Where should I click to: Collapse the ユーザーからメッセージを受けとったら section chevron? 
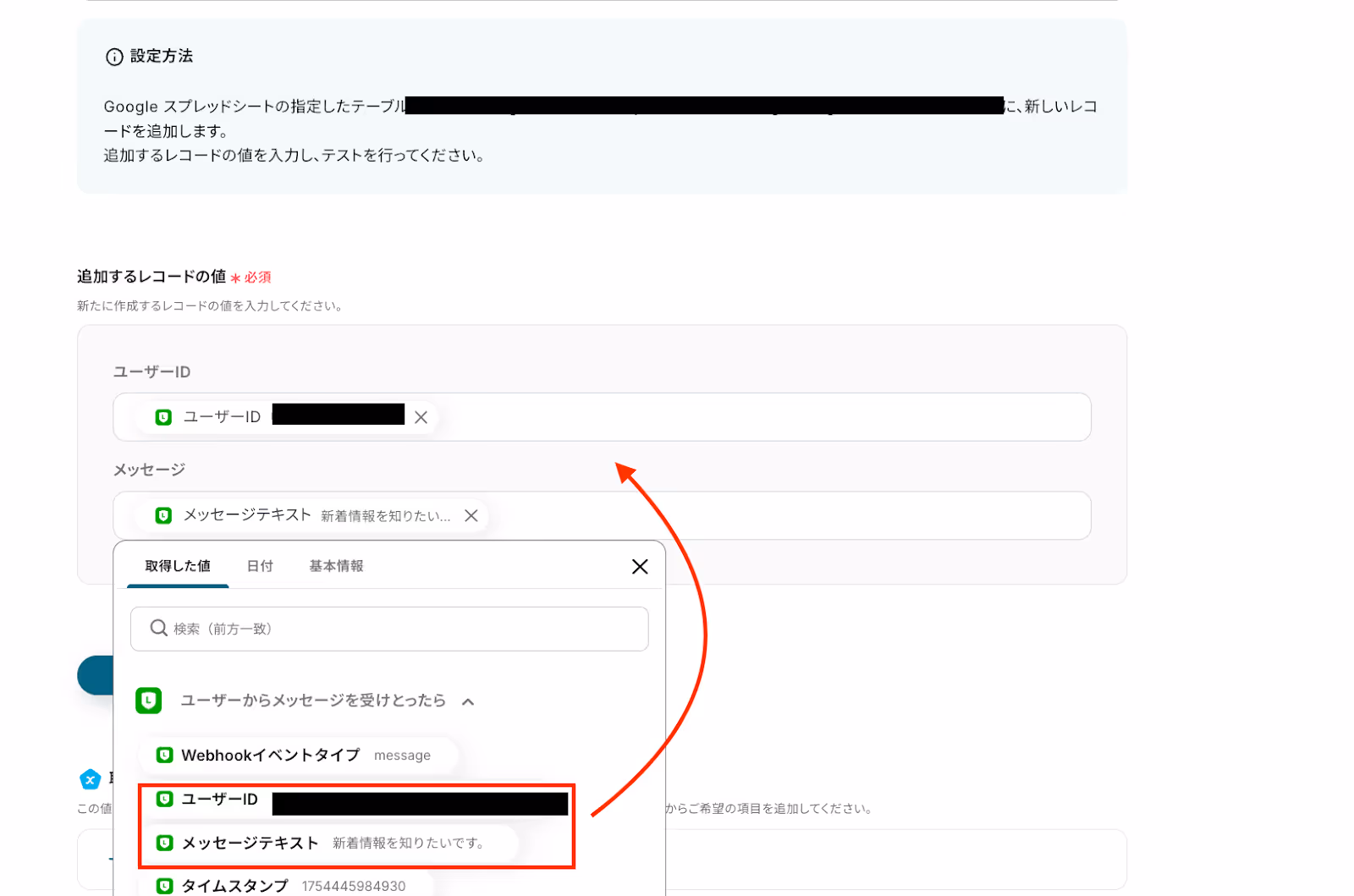(468, 701)
